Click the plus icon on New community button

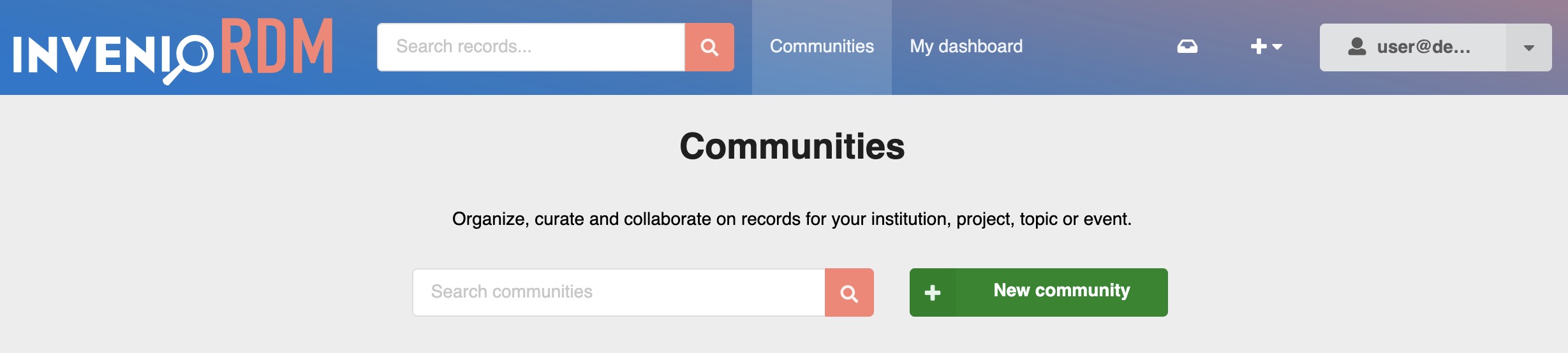[933, 292]
